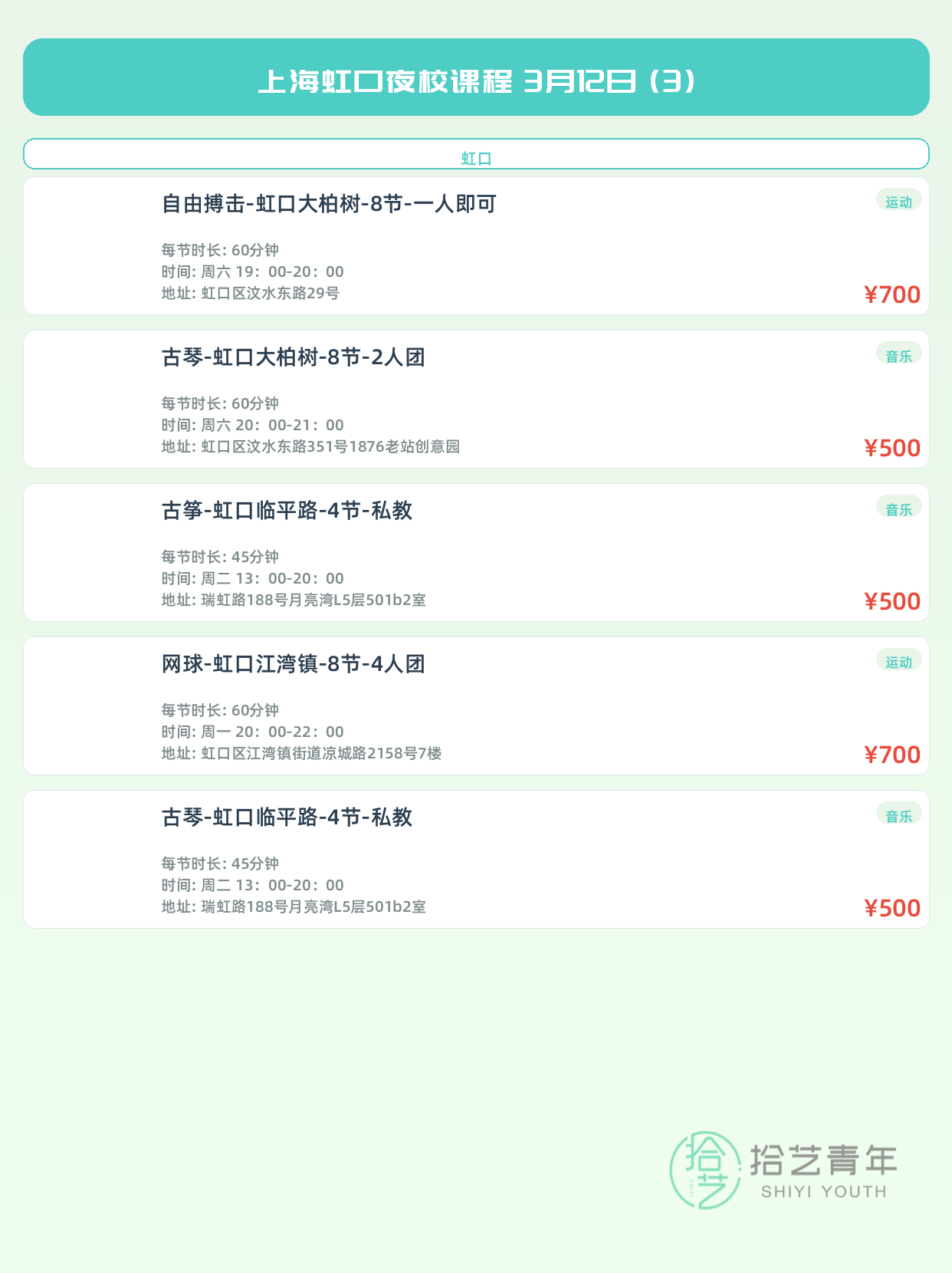Image resolution: width=952 pixels, height=1273 pixels.
Task: Click ¥500 price on 古琴 2人团 card
Action: click(x=892, y=448)
